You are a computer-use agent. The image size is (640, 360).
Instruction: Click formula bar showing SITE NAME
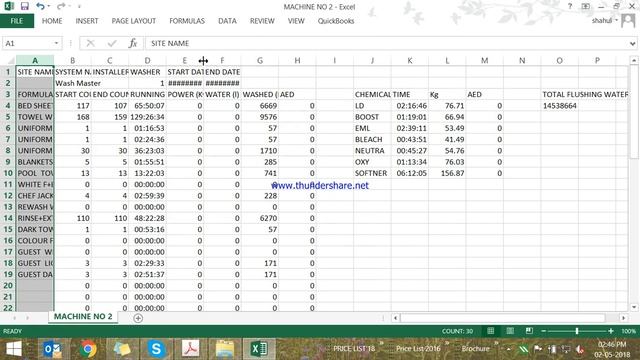click(x=387, y=43)
